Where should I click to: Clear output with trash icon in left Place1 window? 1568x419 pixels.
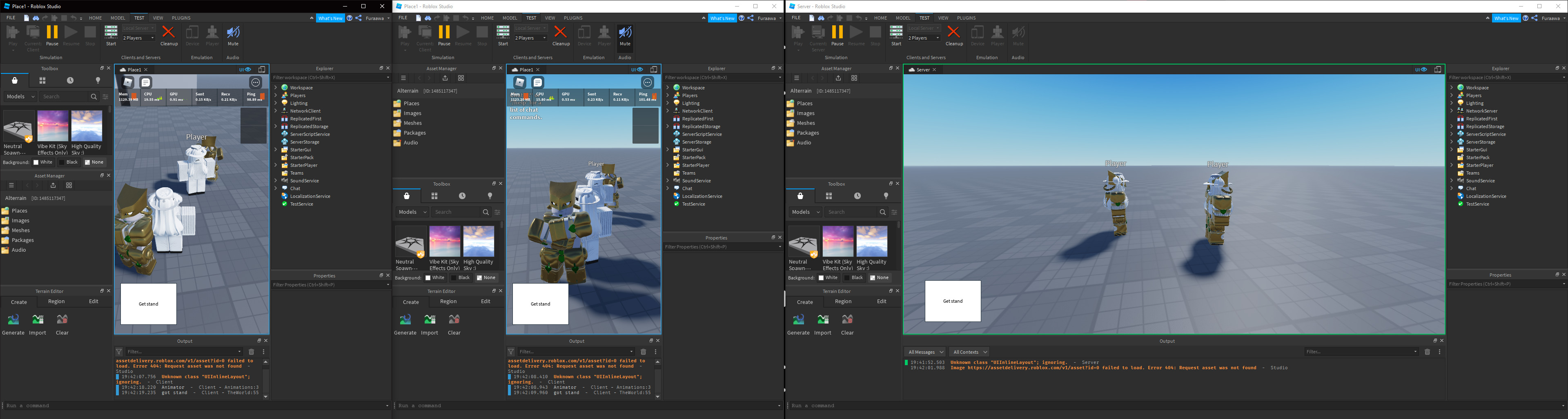click(x=252, y=352)
